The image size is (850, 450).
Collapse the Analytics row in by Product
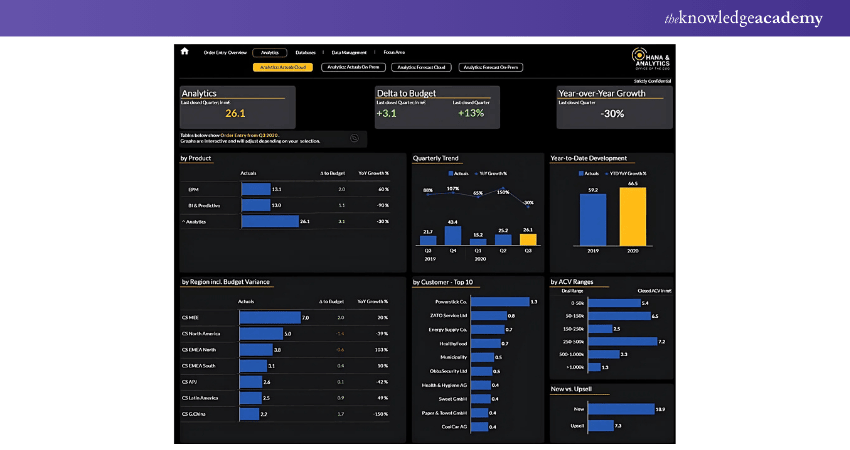click(x=183, y=221)
